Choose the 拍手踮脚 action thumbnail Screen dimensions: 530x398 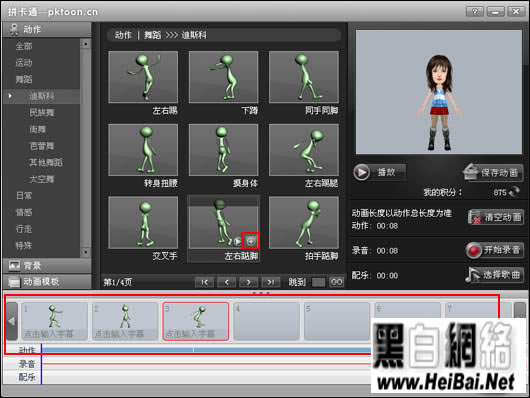[x=304, y=223]
